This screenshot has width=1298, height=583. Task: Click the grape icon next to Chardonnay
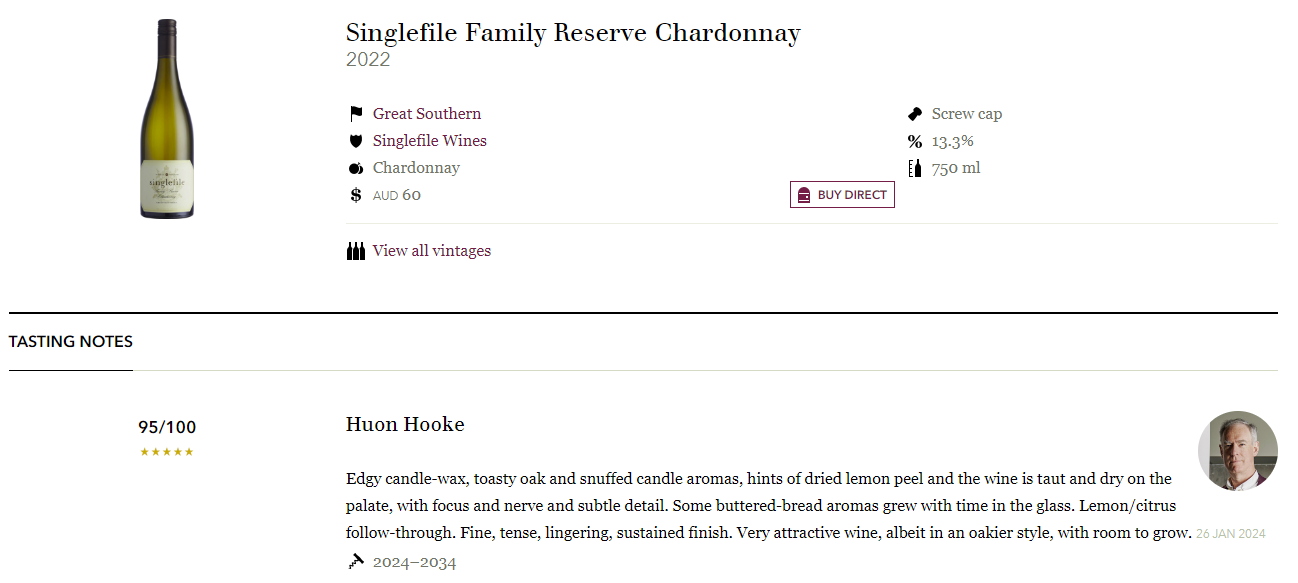tap(356, 168)
